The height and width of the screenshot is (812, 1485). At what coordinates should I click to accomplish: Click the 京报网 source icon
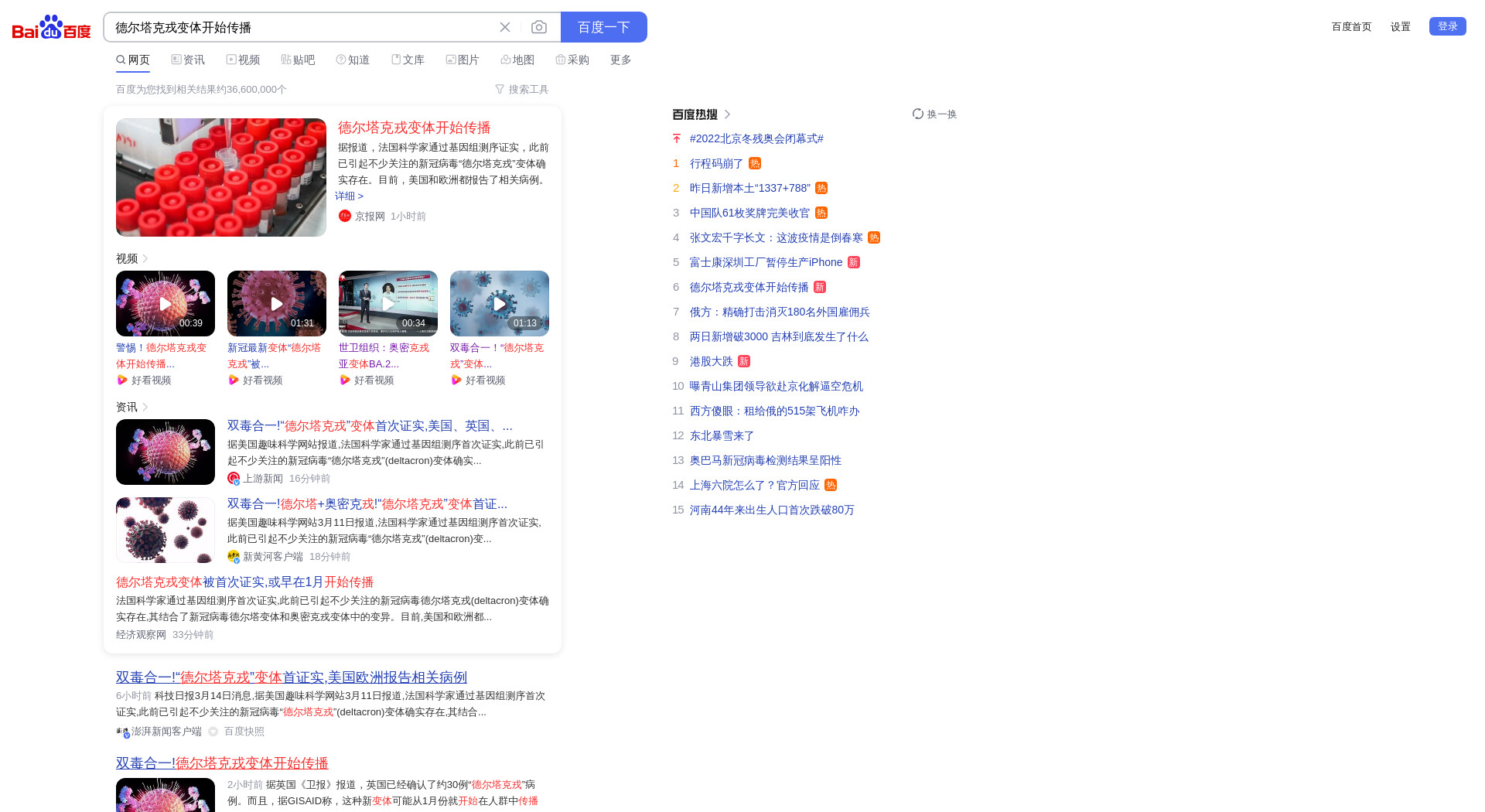click(x=345, y=216)
